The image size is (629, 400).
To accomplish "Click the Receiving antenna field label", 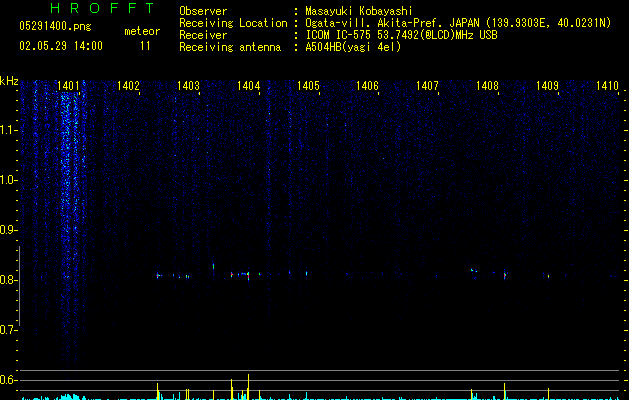I will click(x=230, y=47).
